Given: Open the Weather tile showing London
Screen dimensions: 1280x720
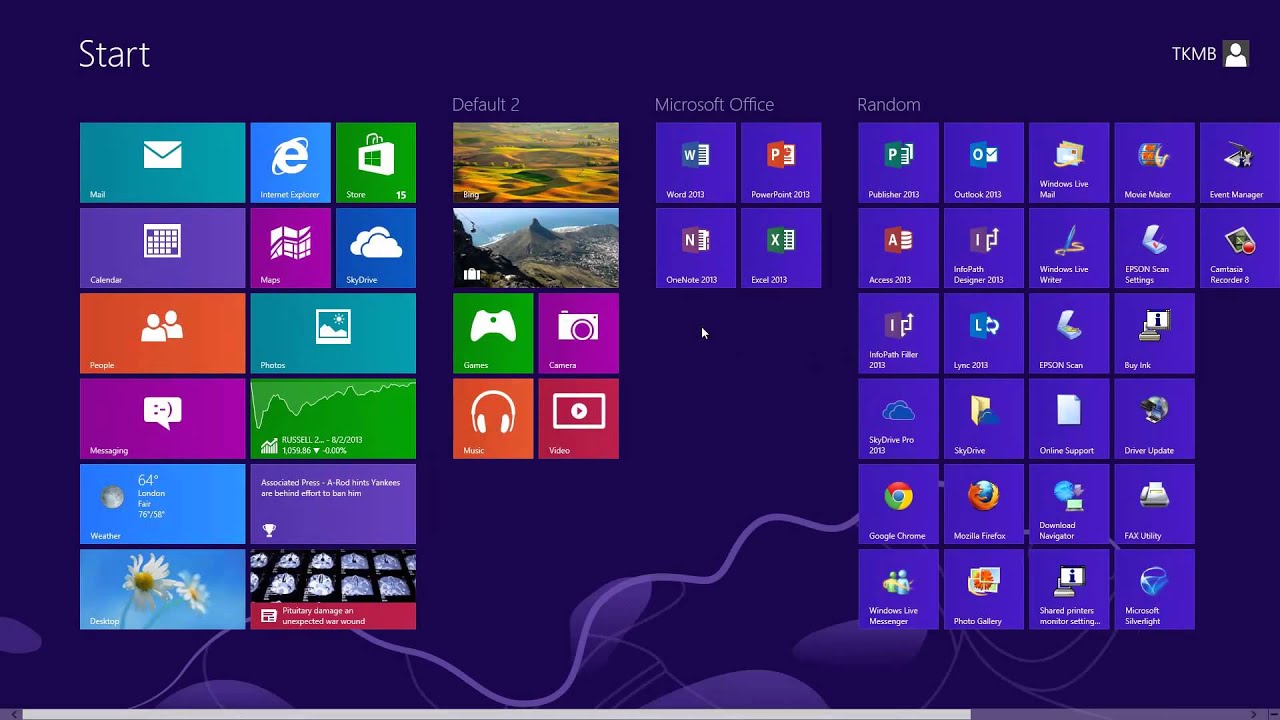Looking at the screenshot, I should (162, 504).
